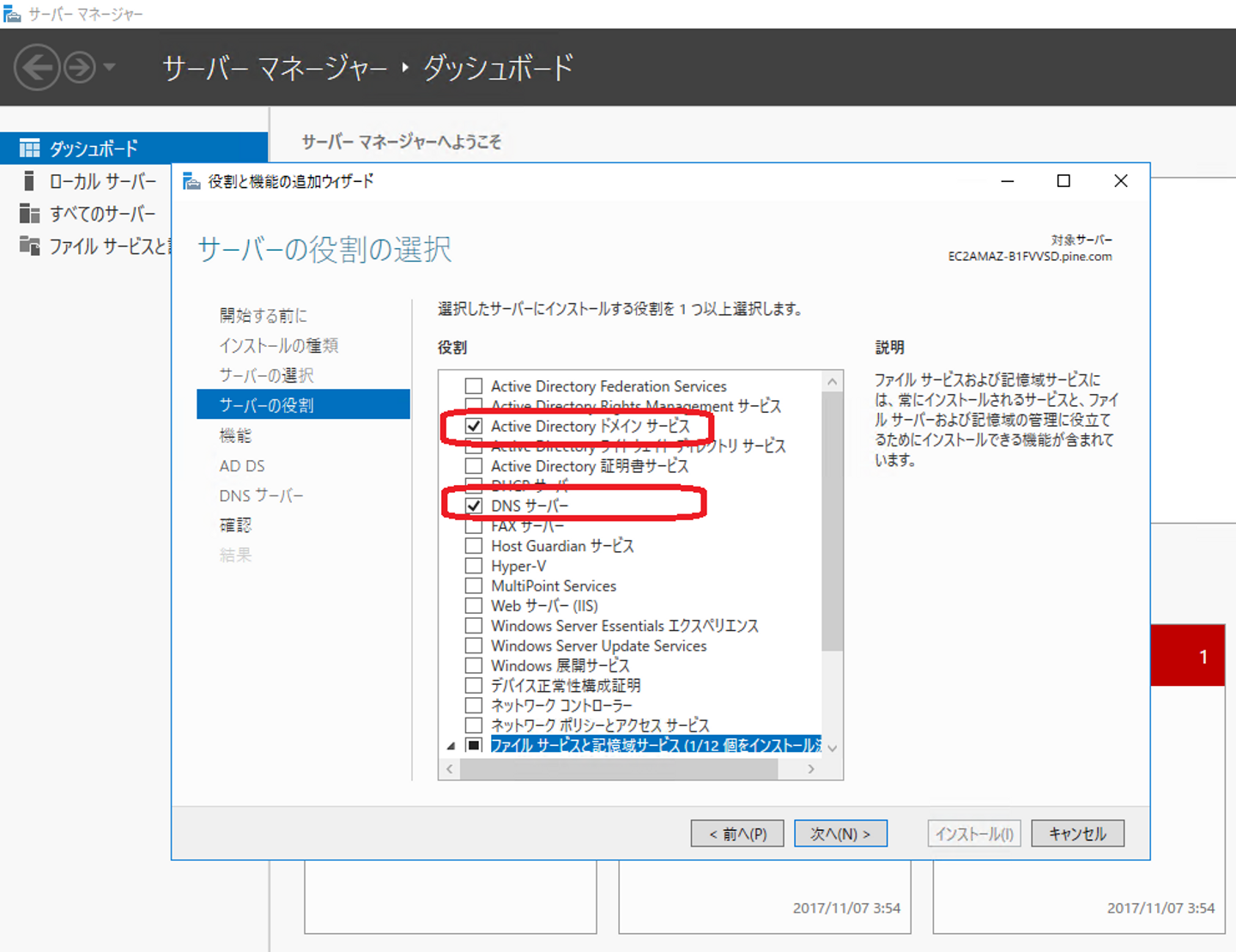Go to 開始する前に wizard step

[263, 315]
